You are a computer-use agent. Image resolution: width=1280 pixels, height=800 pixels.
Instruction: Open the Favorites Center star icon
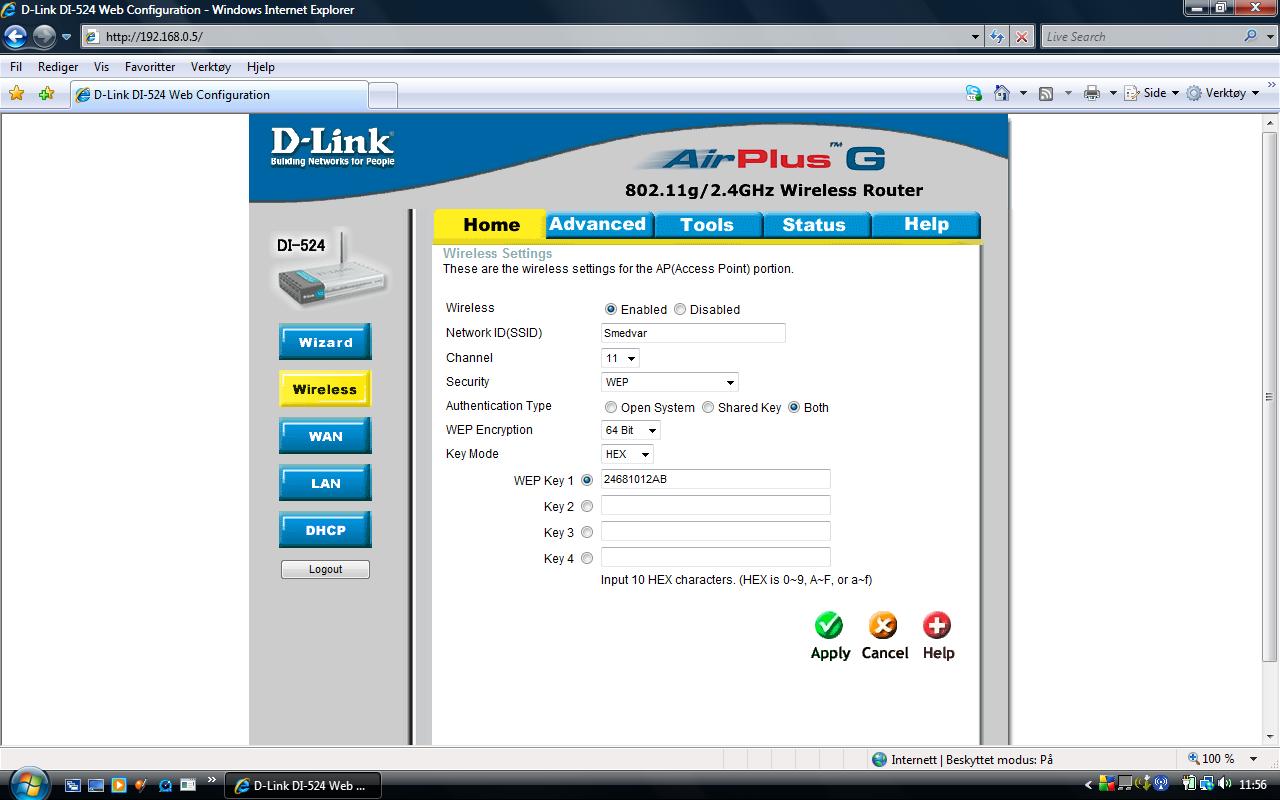point(16,94)
